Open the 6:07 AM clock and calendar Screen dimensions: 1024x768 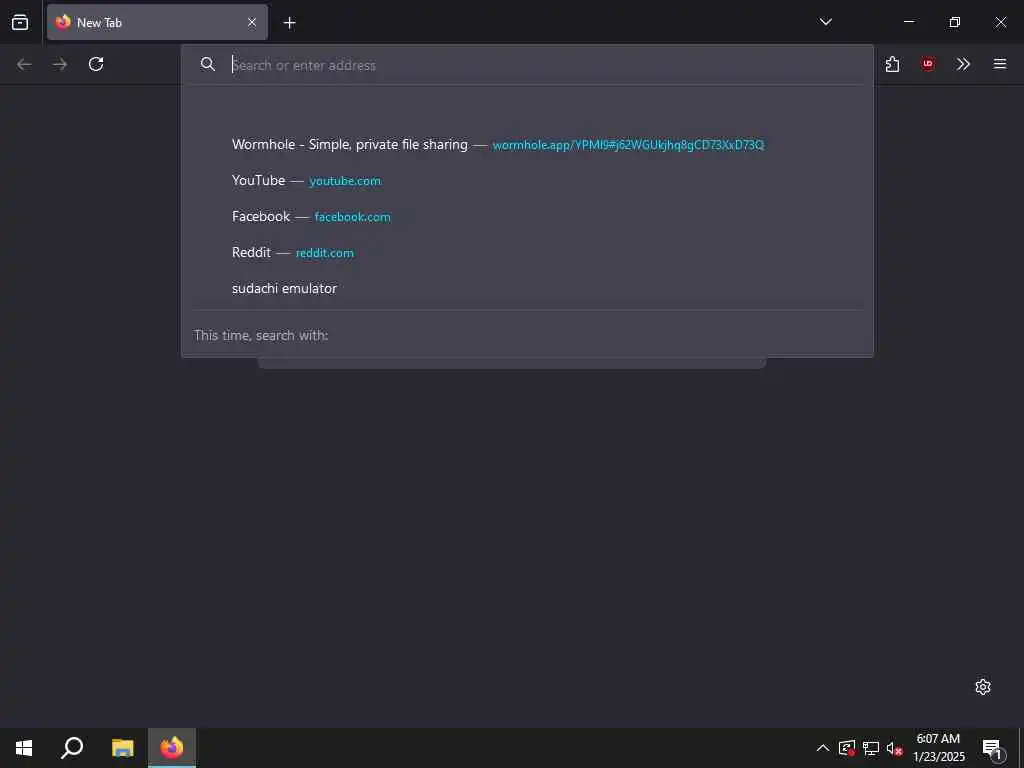[x=938, y=748]
